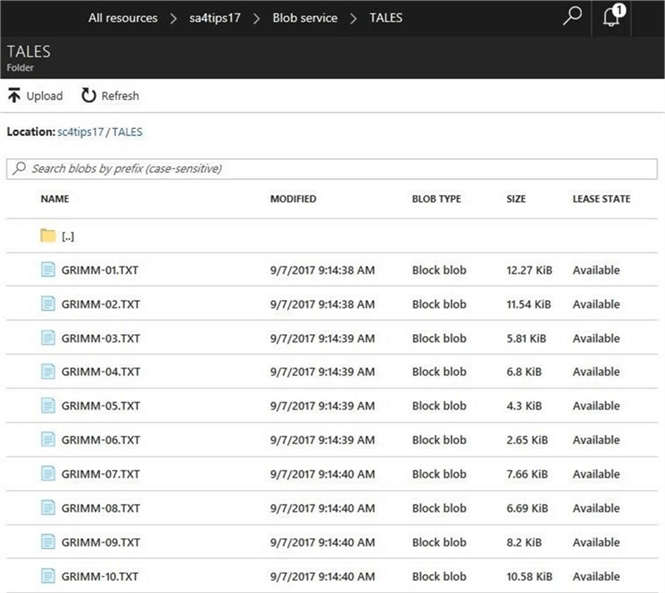Click file icon beside GRIMM-06.TXT
665x593 pixels.
(48, 440)
